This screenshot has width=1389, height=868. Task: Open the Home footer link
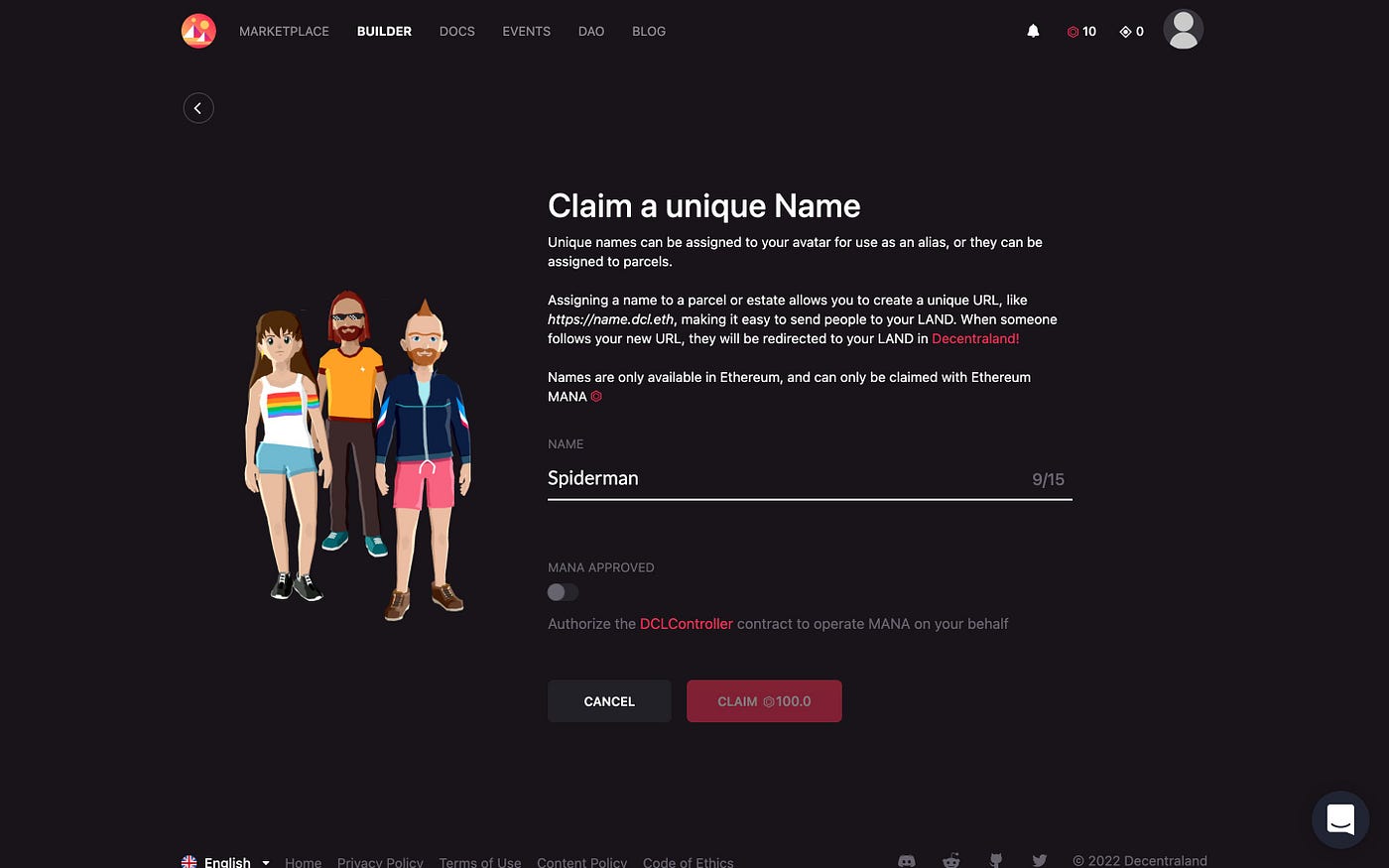pos(303,862)
